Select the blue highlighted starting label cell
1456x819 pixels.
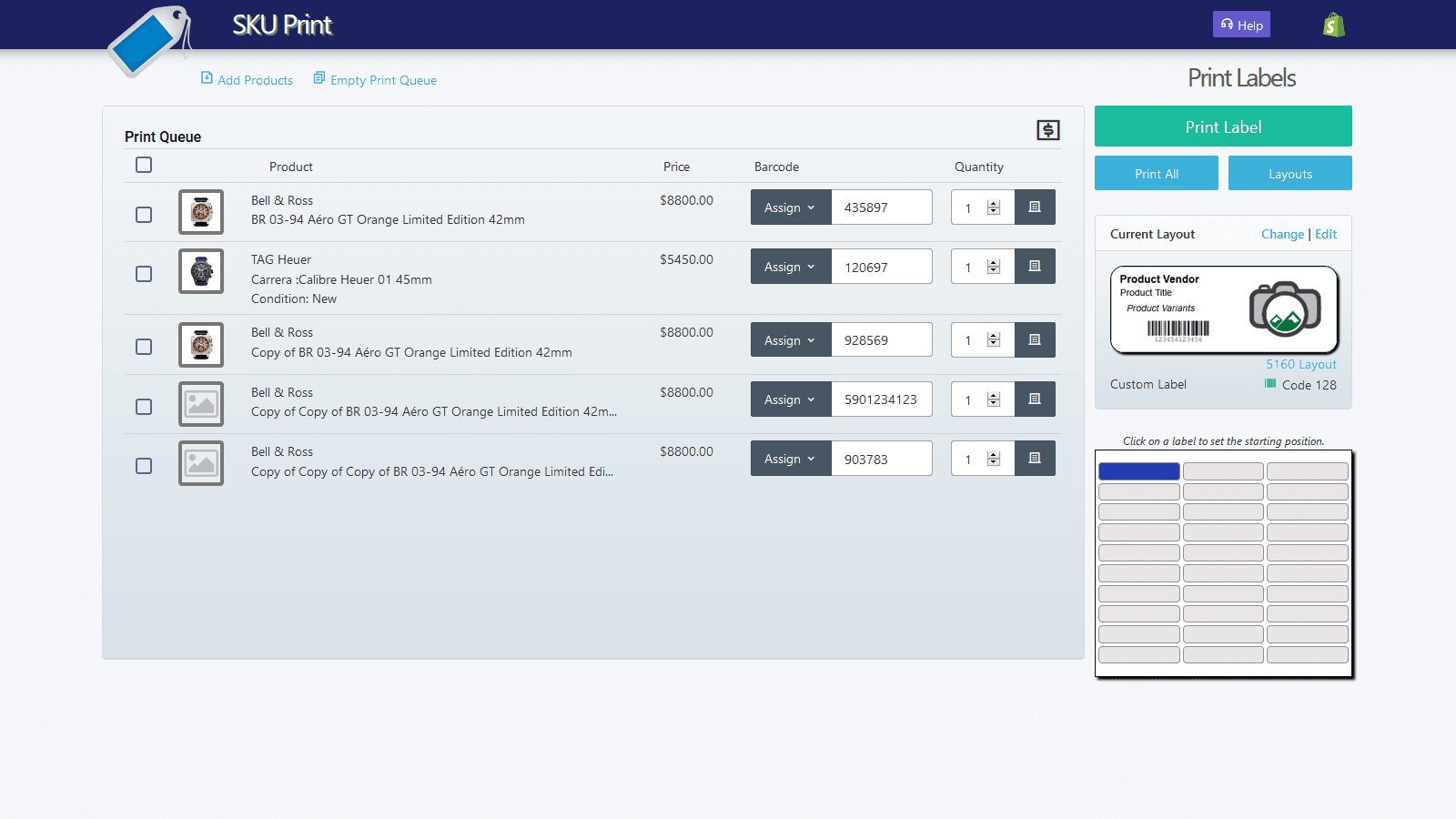tap(1138, 471)
